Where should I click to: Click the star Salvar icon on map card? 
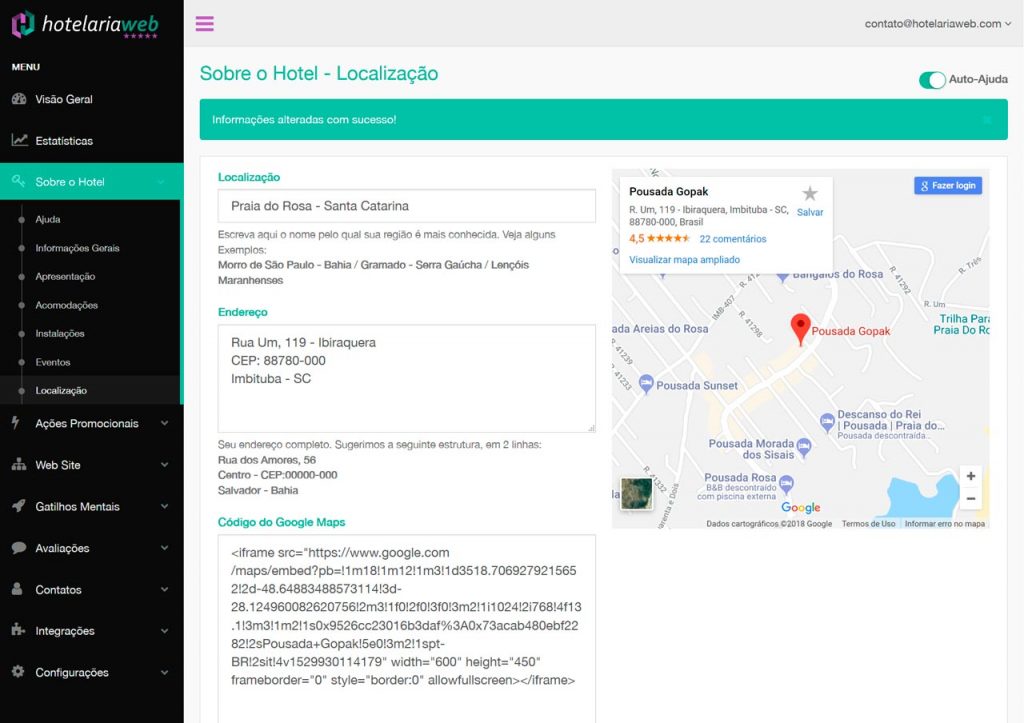(810, 193)
